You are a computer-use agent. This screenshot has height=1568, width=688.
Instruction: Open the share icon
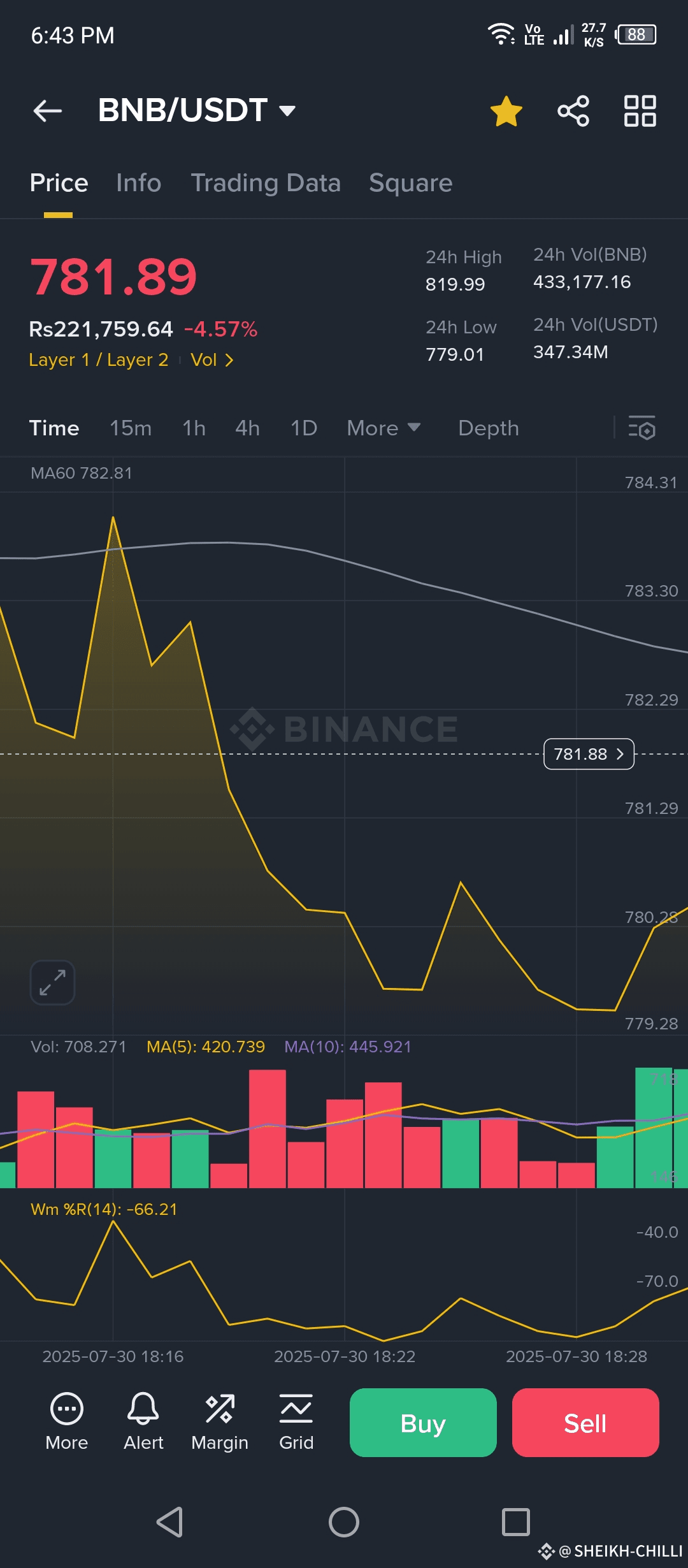coord(573,111)
